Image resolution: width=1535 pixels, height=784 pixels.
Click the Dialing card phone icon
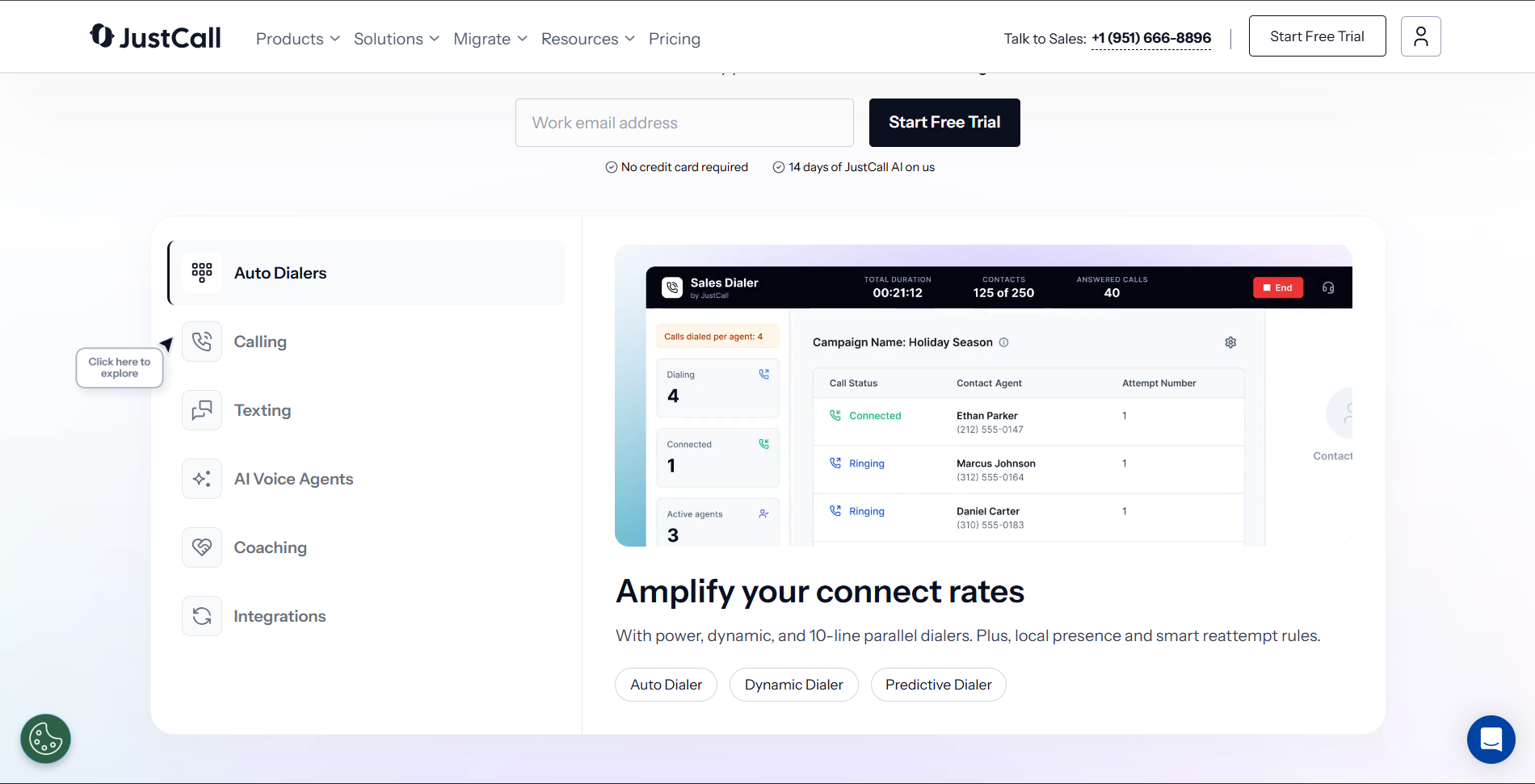coord(763,374)
